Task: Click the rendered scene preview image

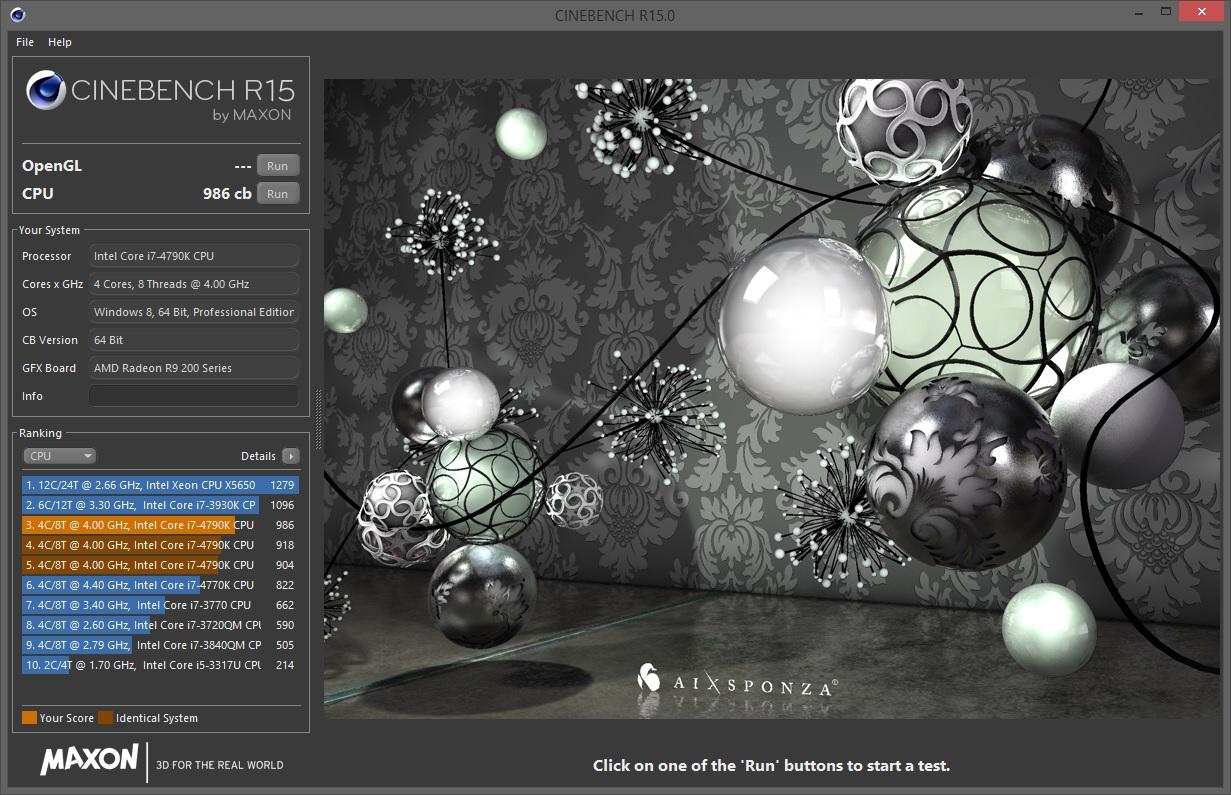Action: click(x=770, y=398)
